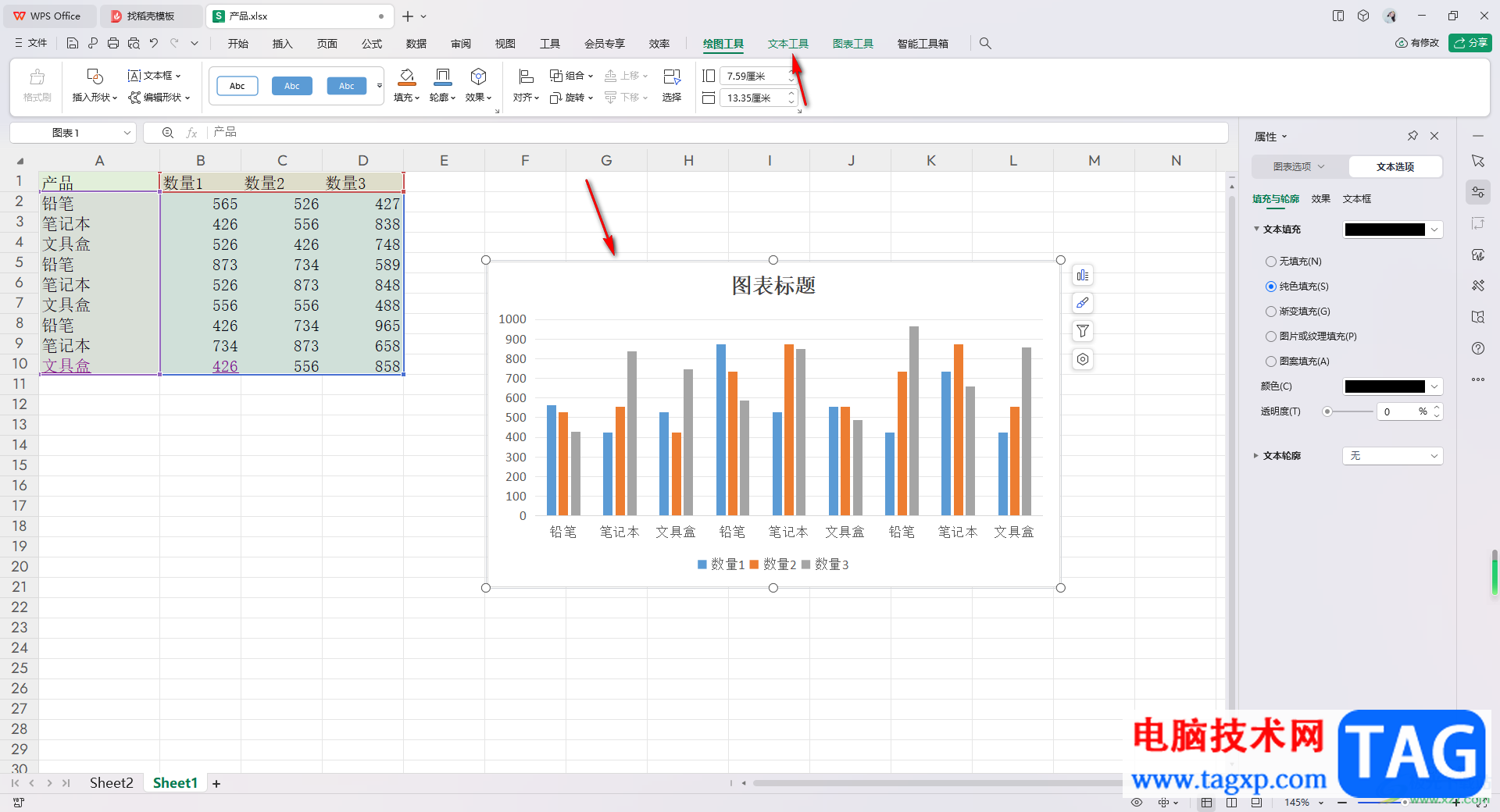Select the 纯色填充(S) radio option
This screenshot has width=1500, height=812.
(x=1271, y=287)
